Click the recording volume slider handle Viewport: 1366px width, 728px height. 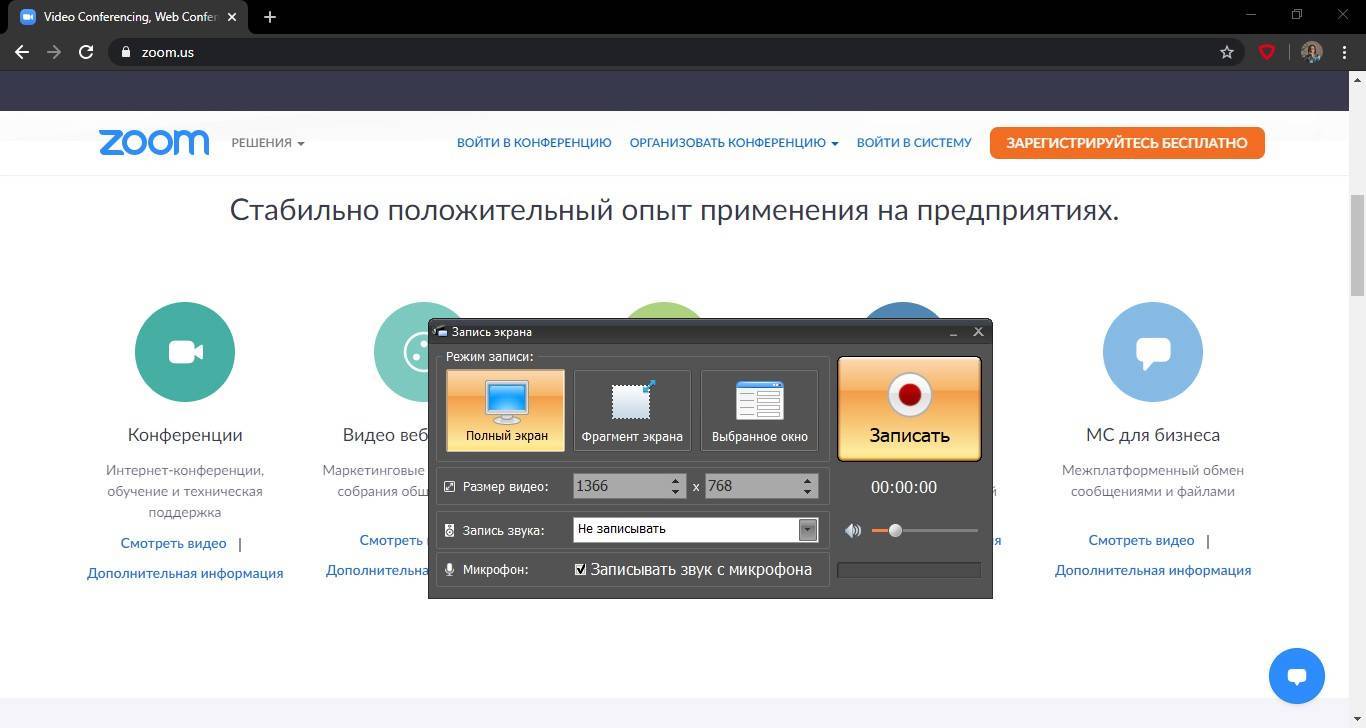click(x=895, y=531)
